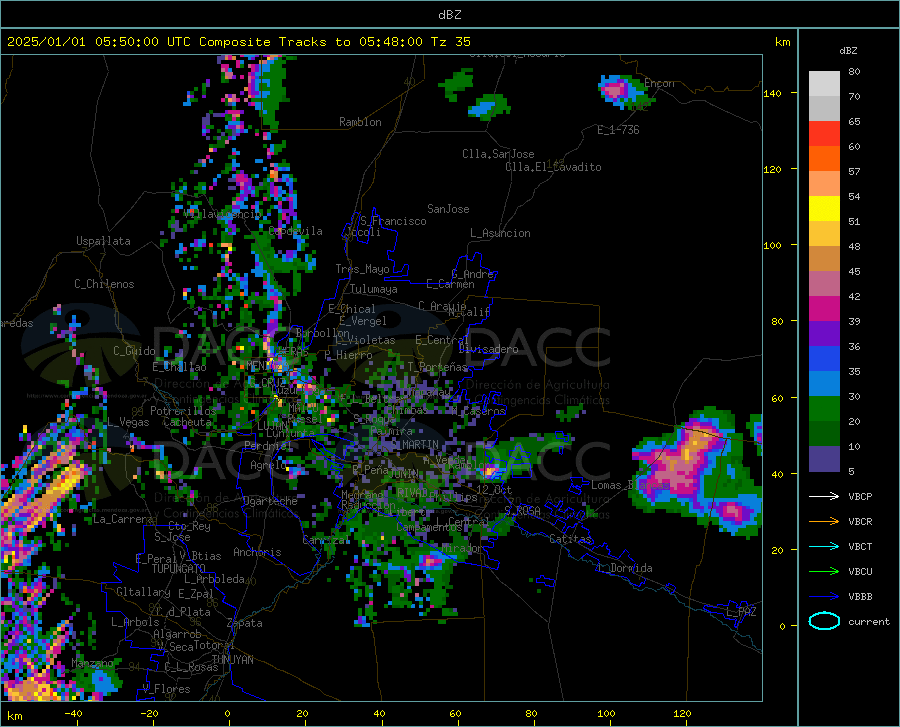900x727 pixels.
Task: Click the 'S_ROSA' map label
Action: tap(522, 510)
